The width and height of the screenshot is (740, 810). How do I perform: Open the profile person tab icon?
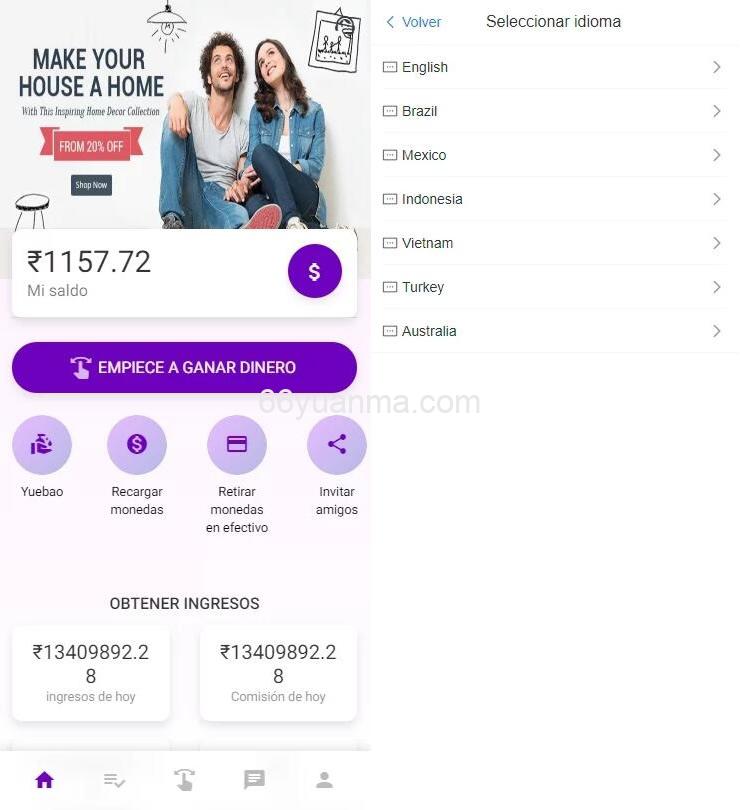(325, 780)
